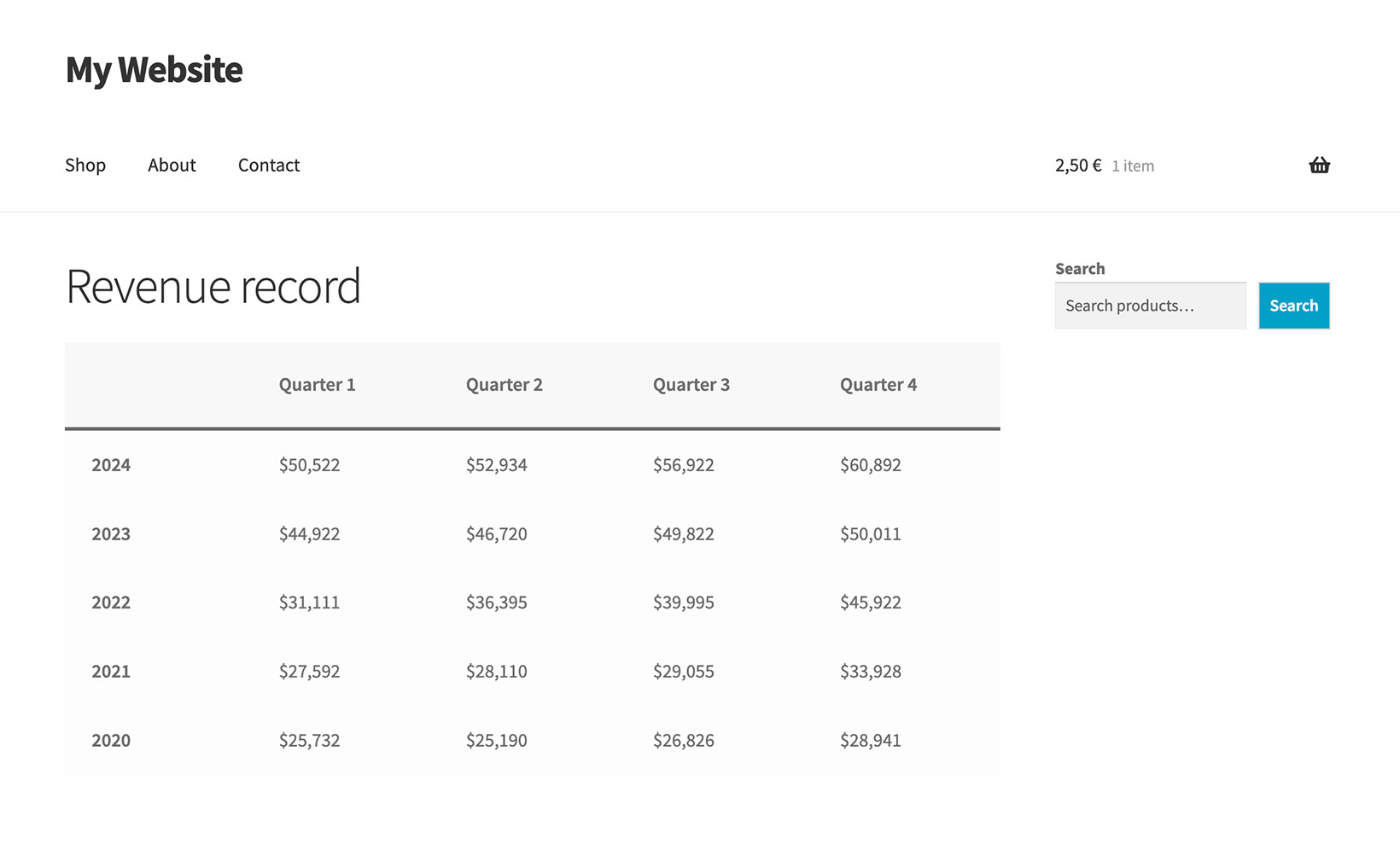Viewport: 1400px width, 856px height.
Task: Open the Contact page link
Action: [x=269, y=166]
